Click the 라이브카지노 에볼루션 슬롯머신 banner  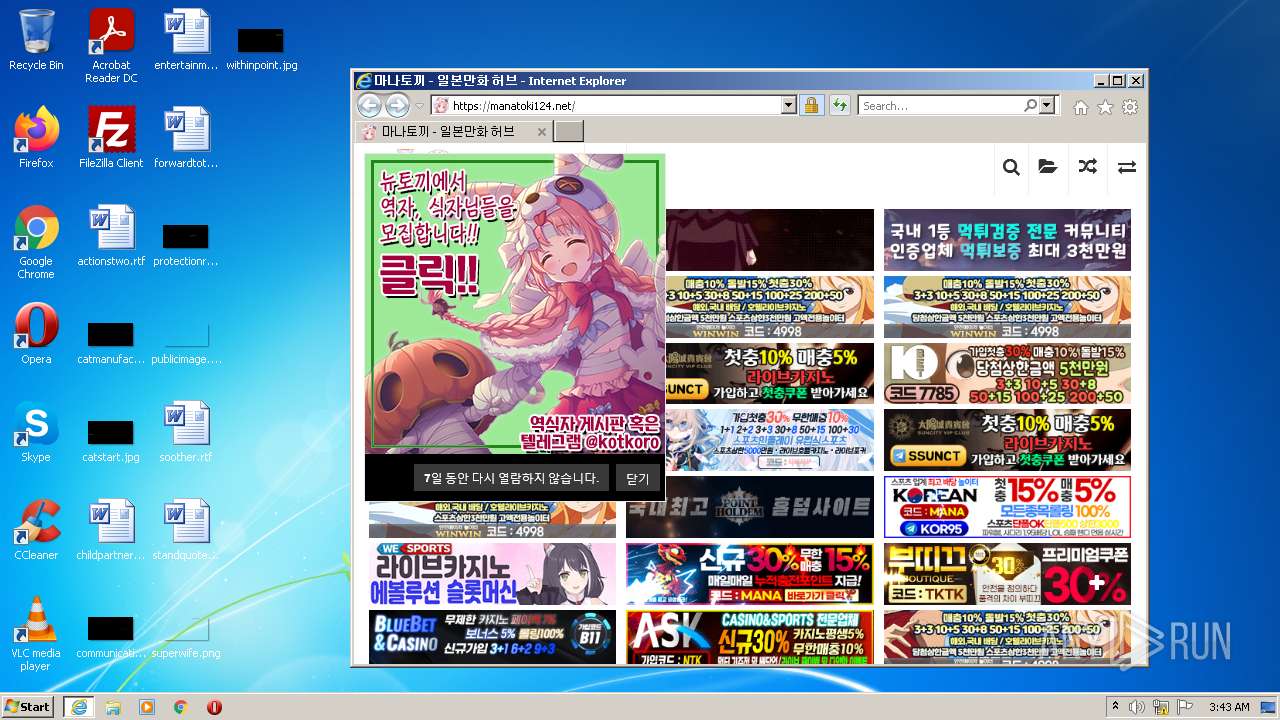(492, 574)
